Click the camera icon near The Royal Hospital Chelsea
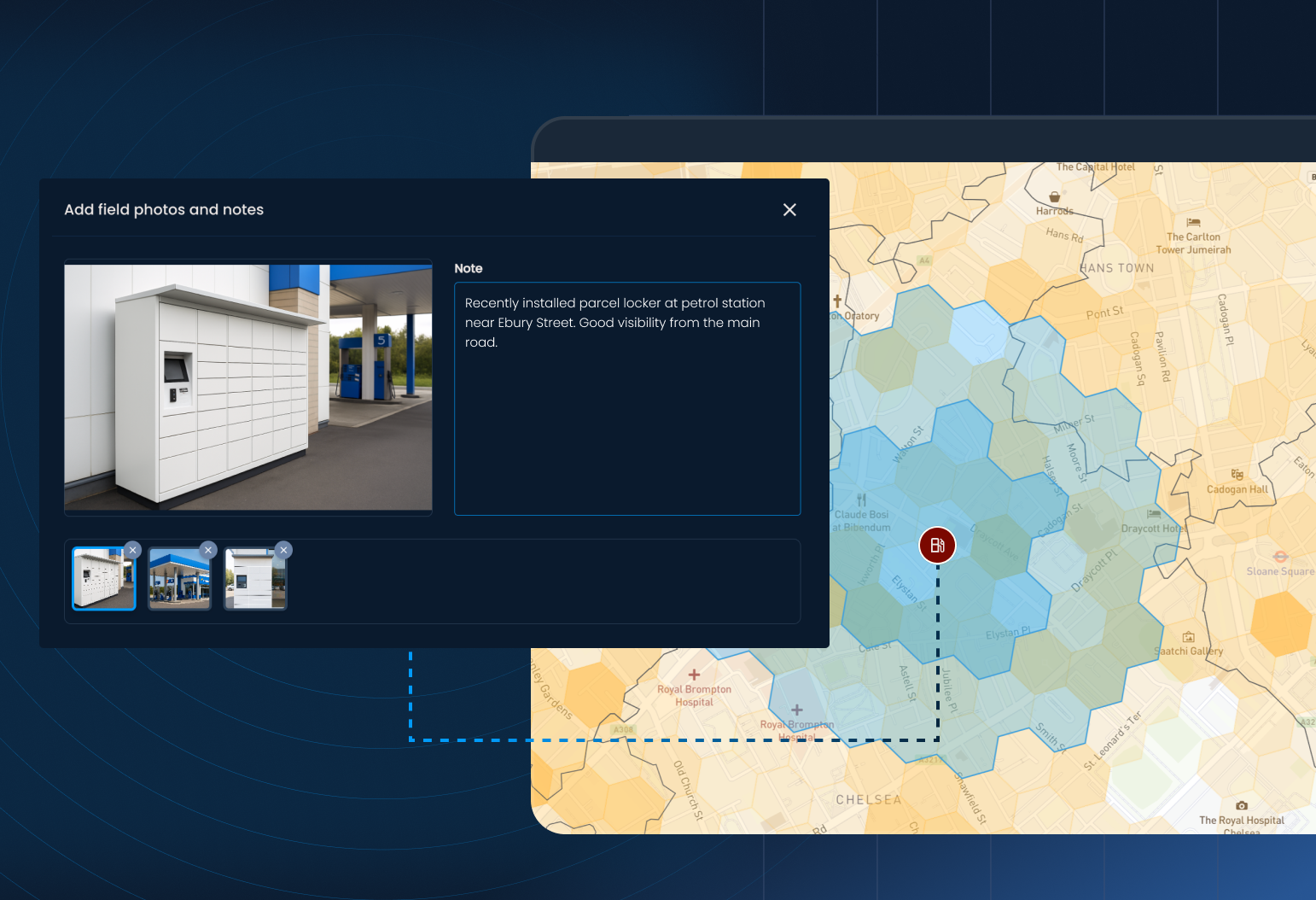This screenshot has width=1316, height=900. pos(1241,805)
